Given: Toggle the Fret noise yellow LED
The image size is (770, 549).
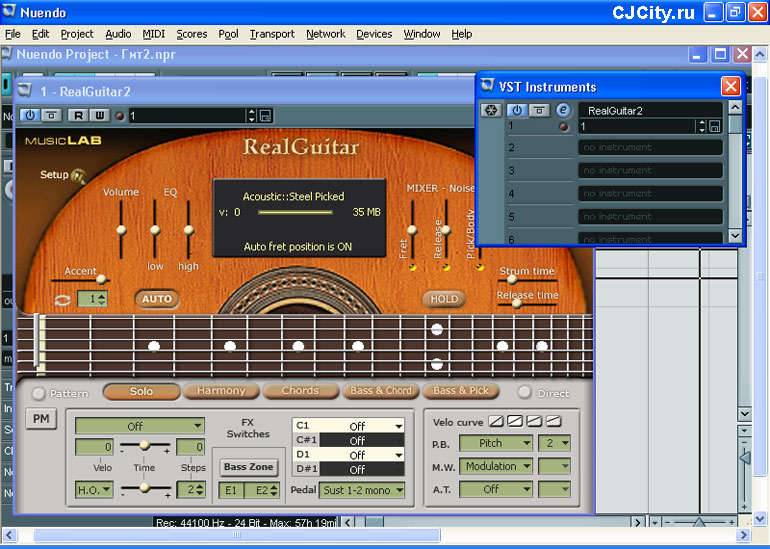Looking at the screenshot, I should 412,268.
